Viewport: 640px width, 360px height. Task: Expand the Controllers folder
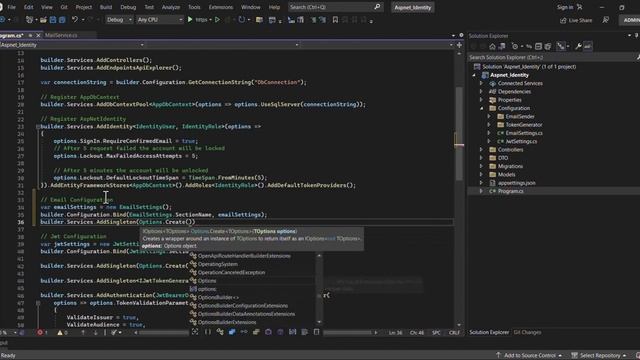[482, 150]
